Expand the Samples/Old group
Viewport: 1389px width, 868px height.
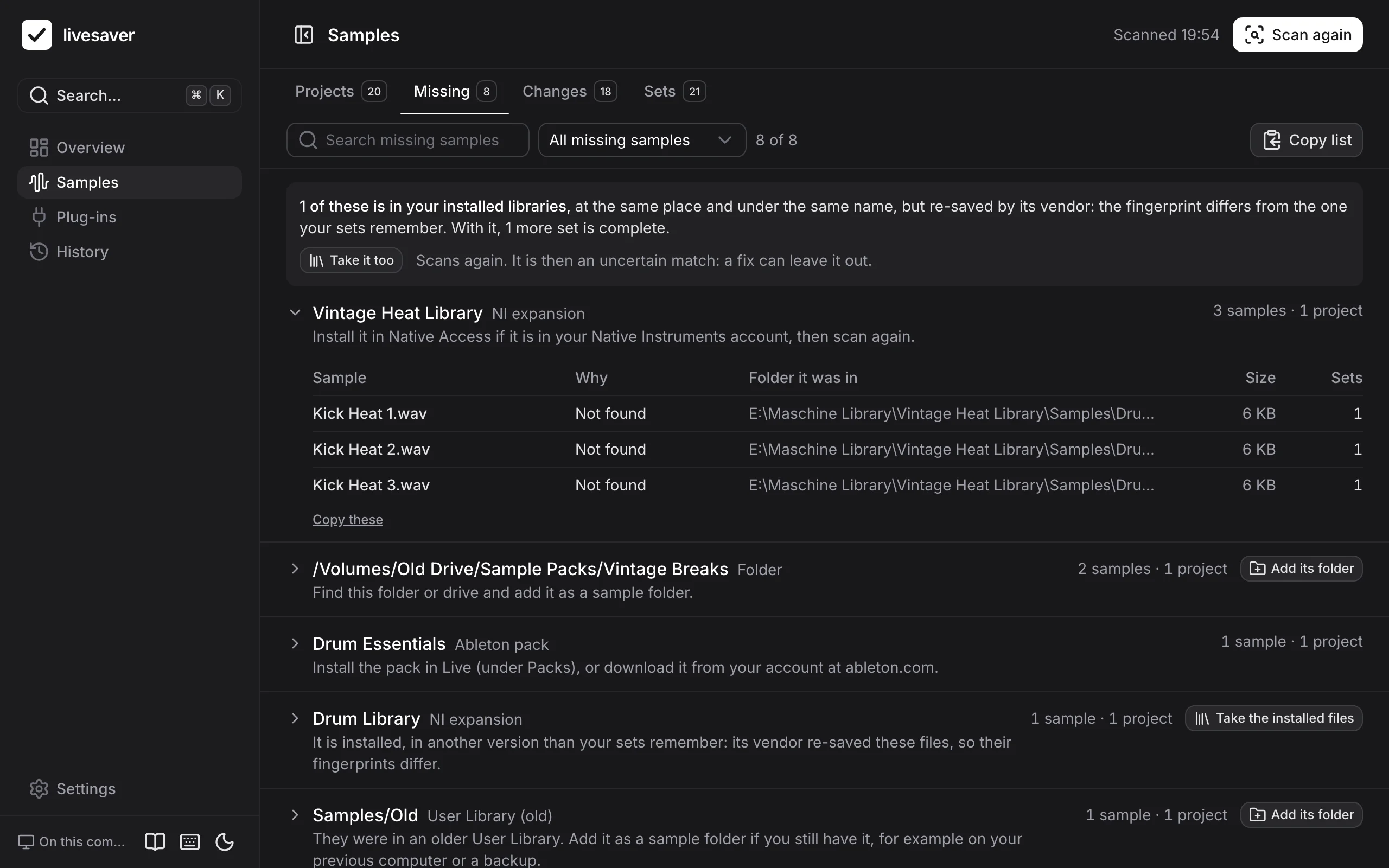[x=295, y=815]
